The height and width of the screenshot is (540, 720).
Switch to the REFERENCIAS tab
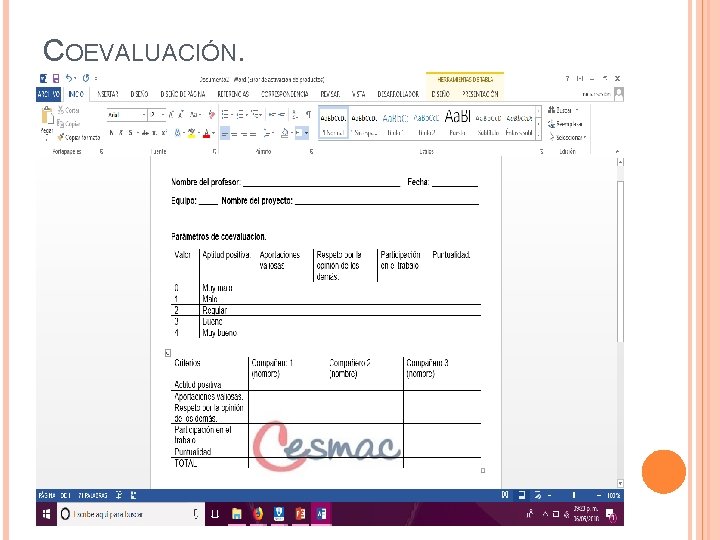click(233, 94)
